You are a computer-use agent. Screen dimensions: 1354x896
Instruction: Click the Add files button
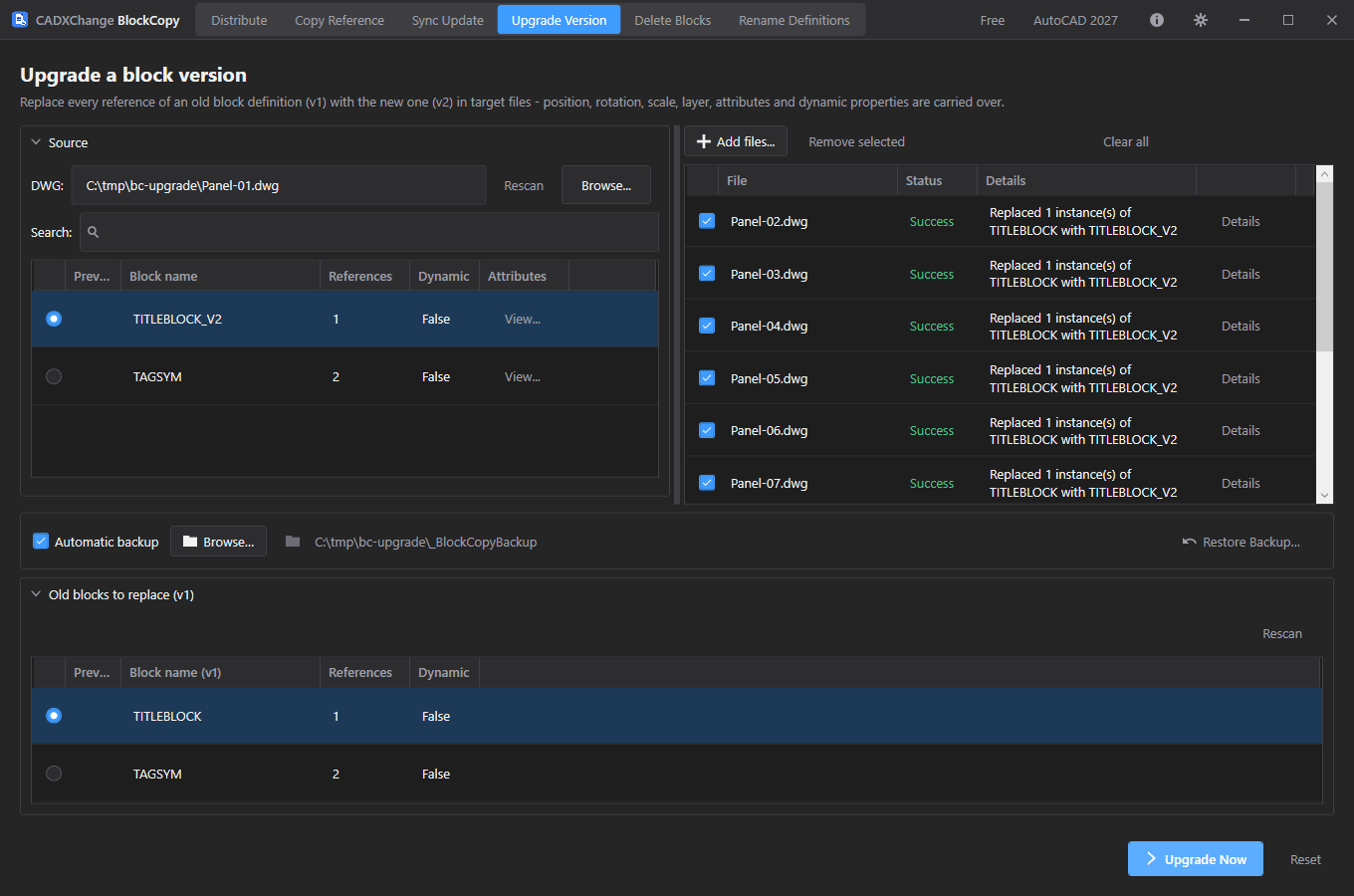(x=736, y=141)
